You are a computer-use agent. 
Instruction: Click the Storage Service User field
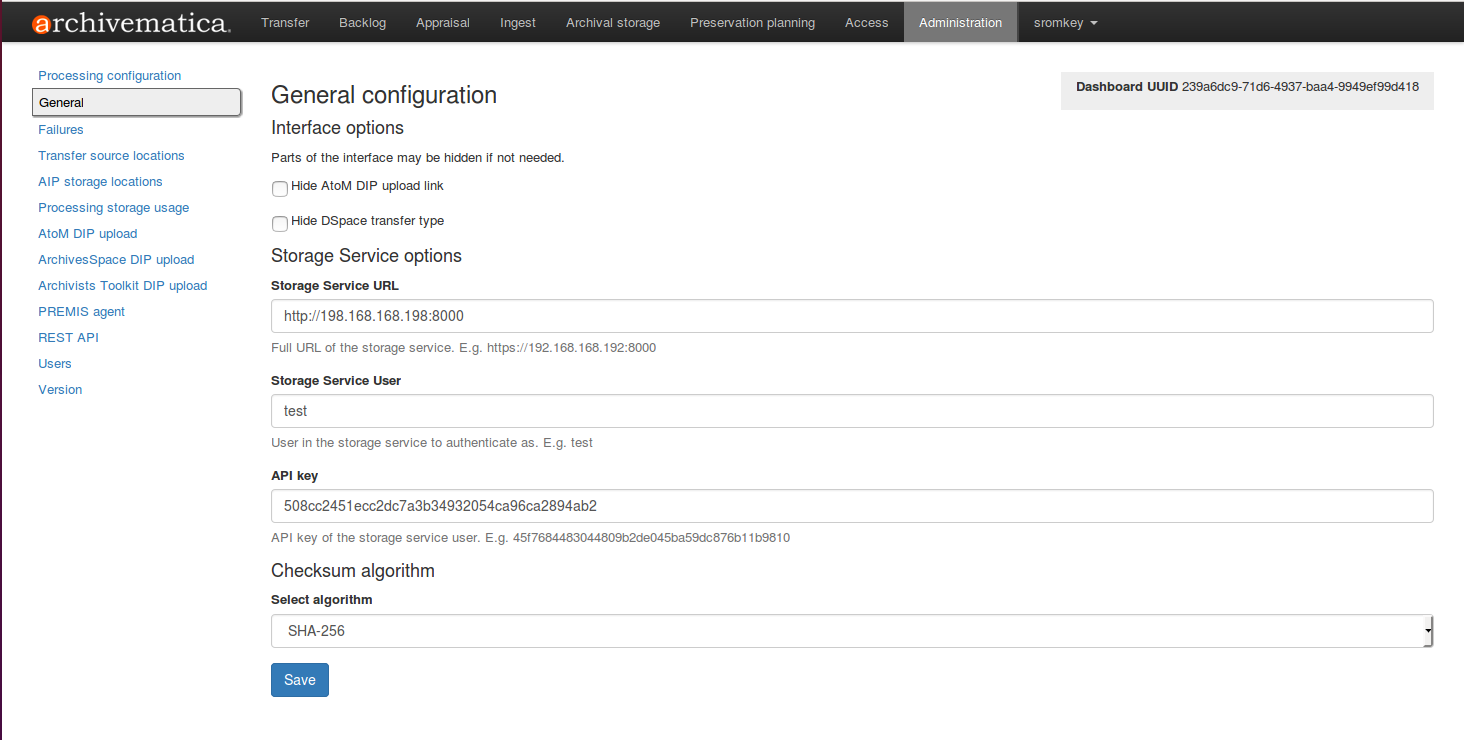pos(851,411)
